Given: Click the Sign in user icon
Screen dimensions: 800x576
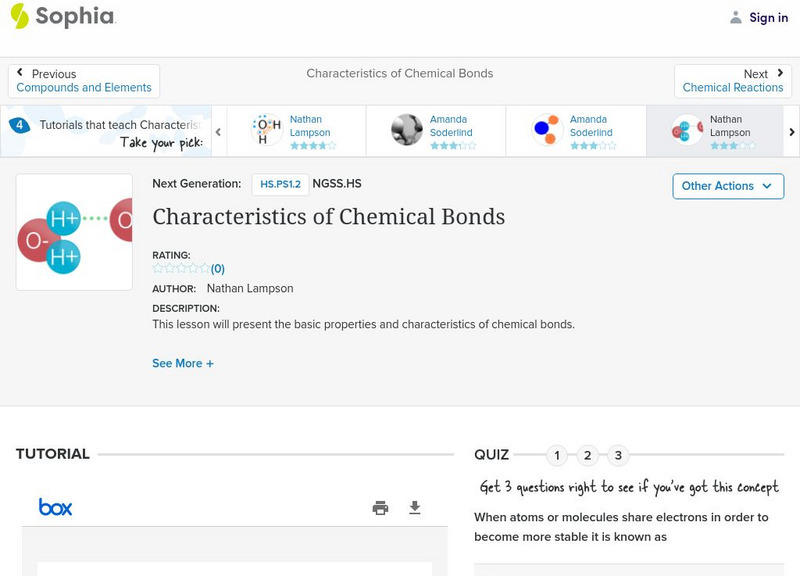Looking at the screenshot, I should click(736, 17).
